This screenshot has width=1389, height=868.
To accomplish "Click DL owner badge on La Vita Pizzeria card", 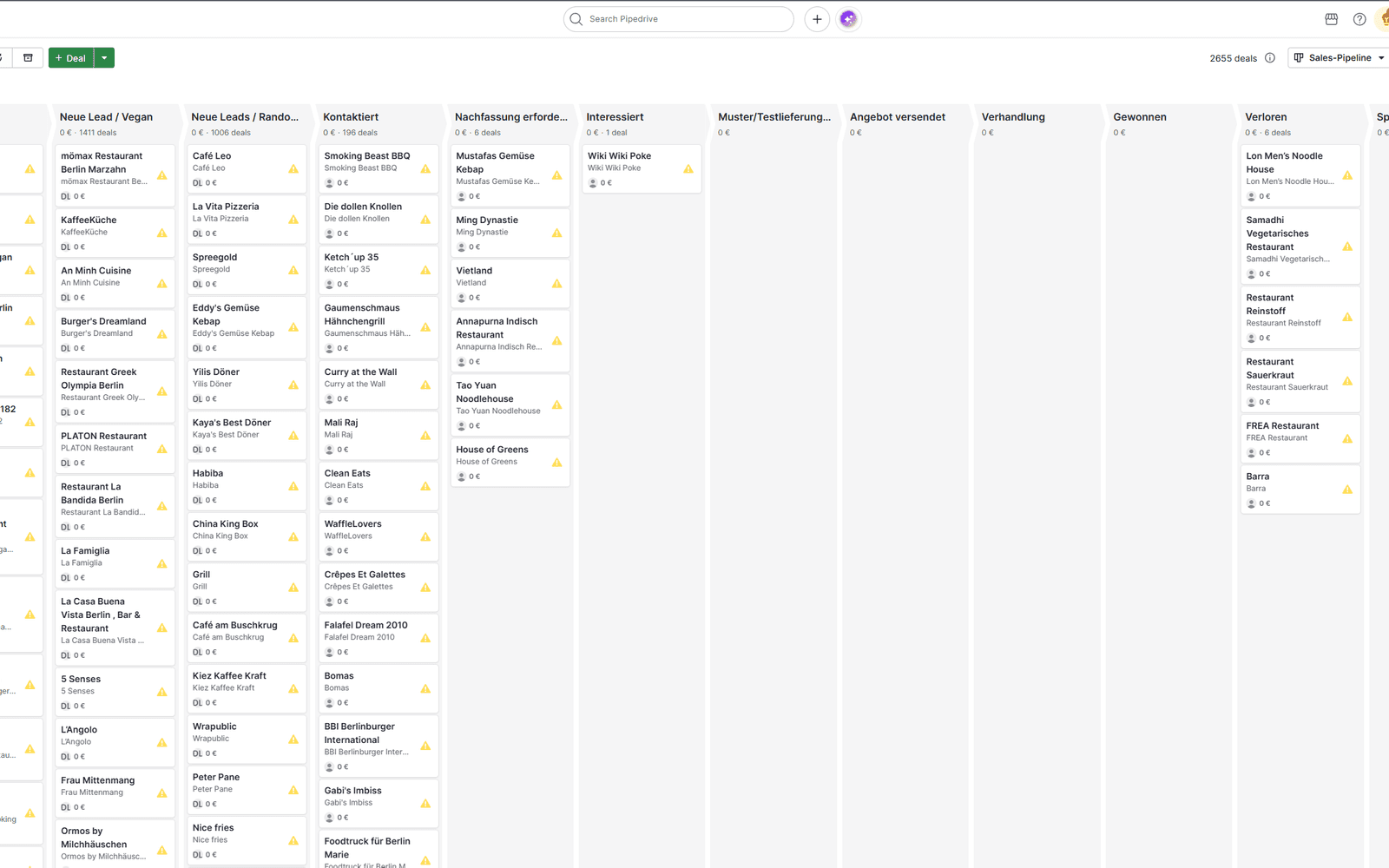I will [x=198, y=233].
